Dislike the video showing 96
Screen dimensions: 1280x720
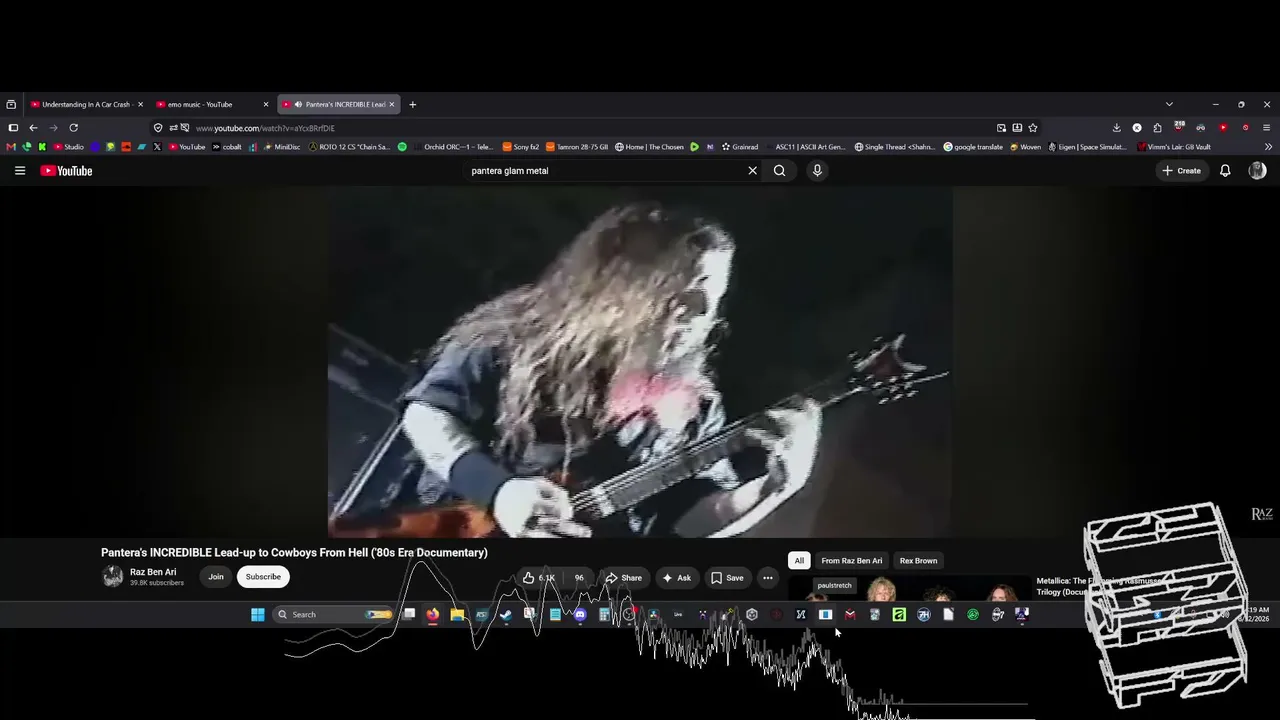click(579, 578)
